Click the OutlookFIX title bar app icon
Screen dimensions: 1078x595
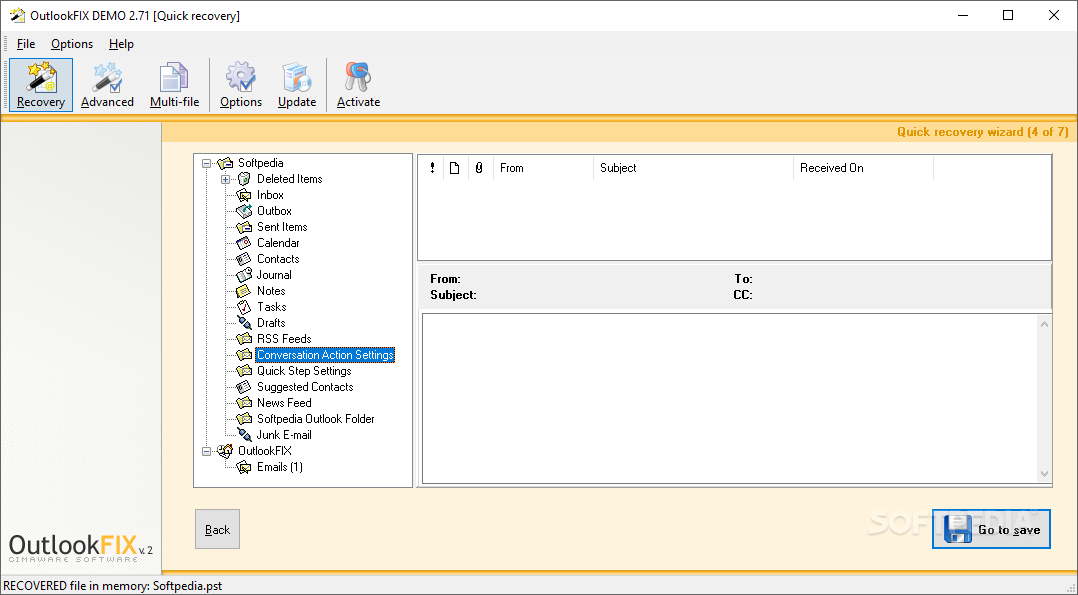(x=17, y=15)
